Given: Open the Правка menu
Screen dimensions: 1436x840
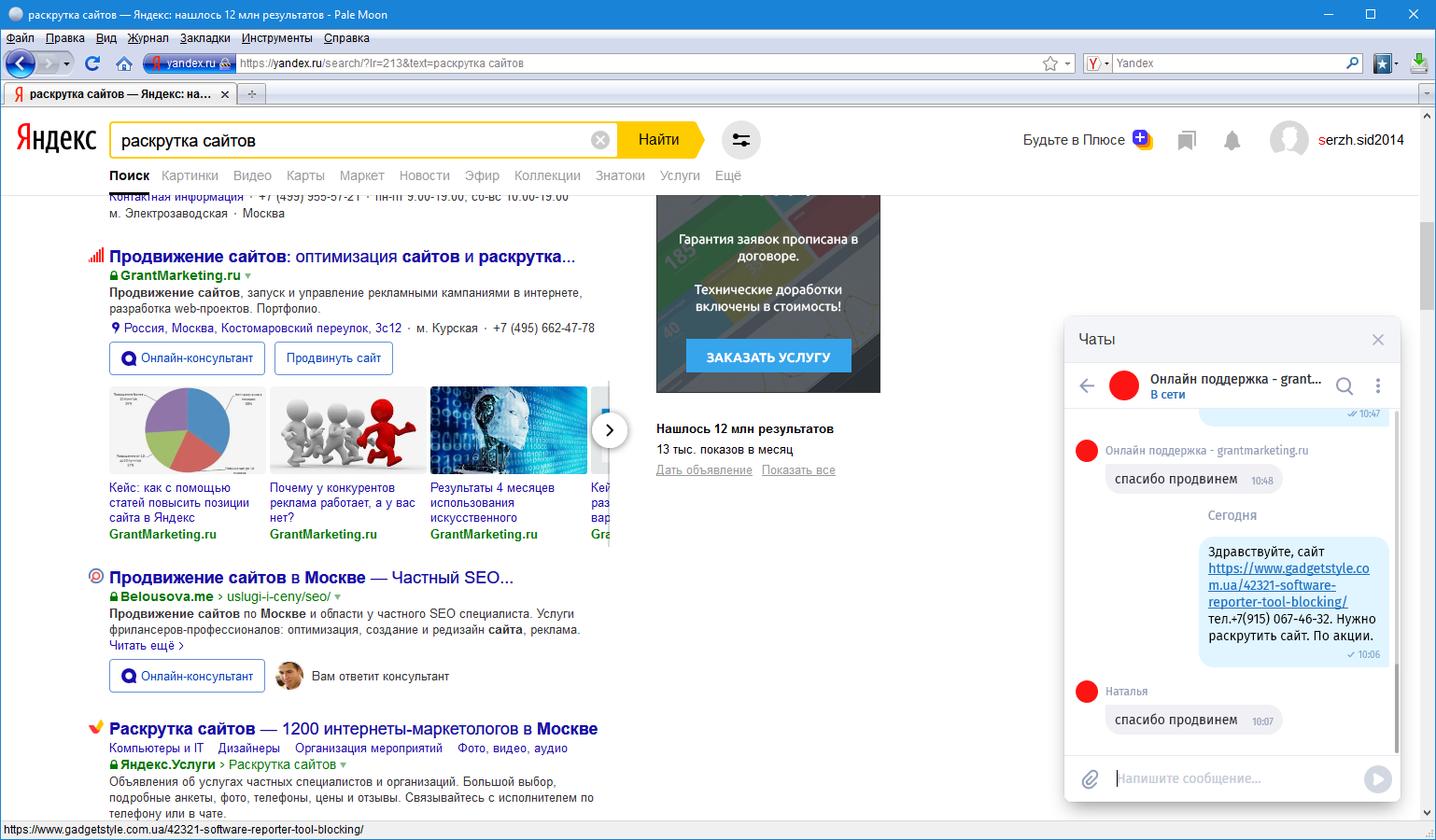Looking at the screenshot, I should [x=64, y=38].
